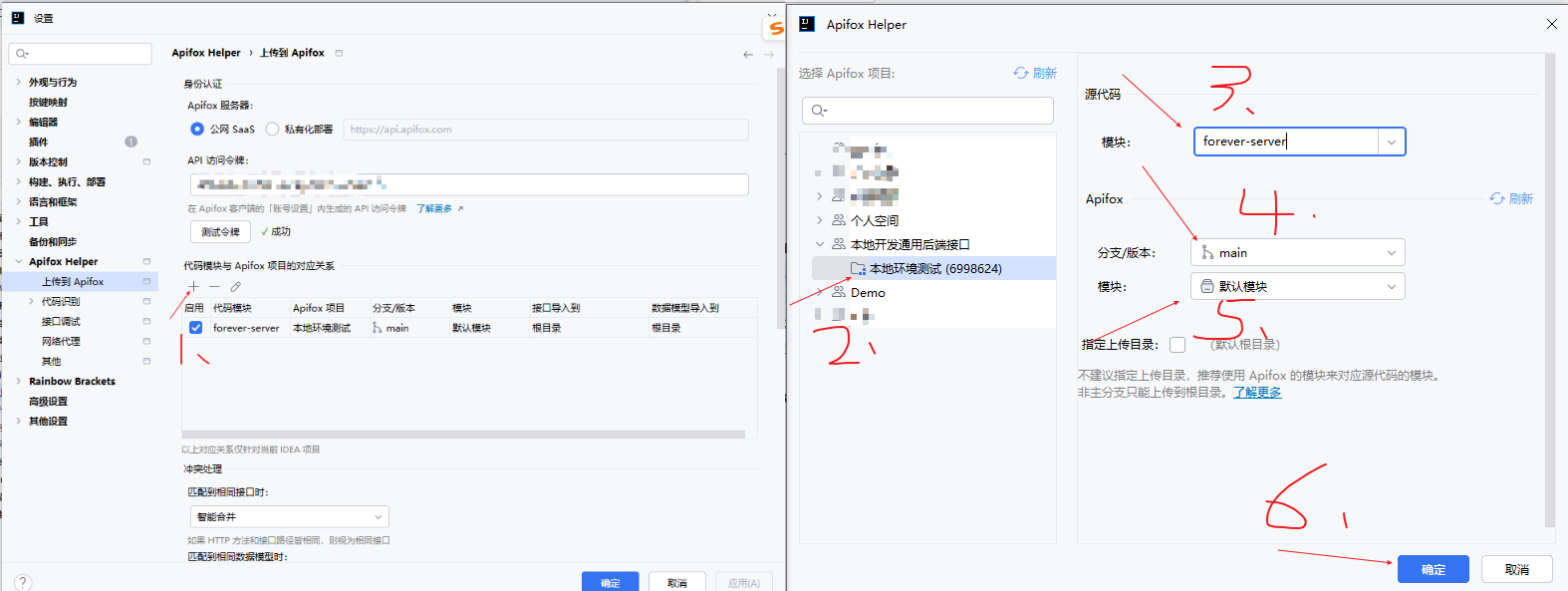
Task: Click the 代码模块 column header
Action: (232, 308)
